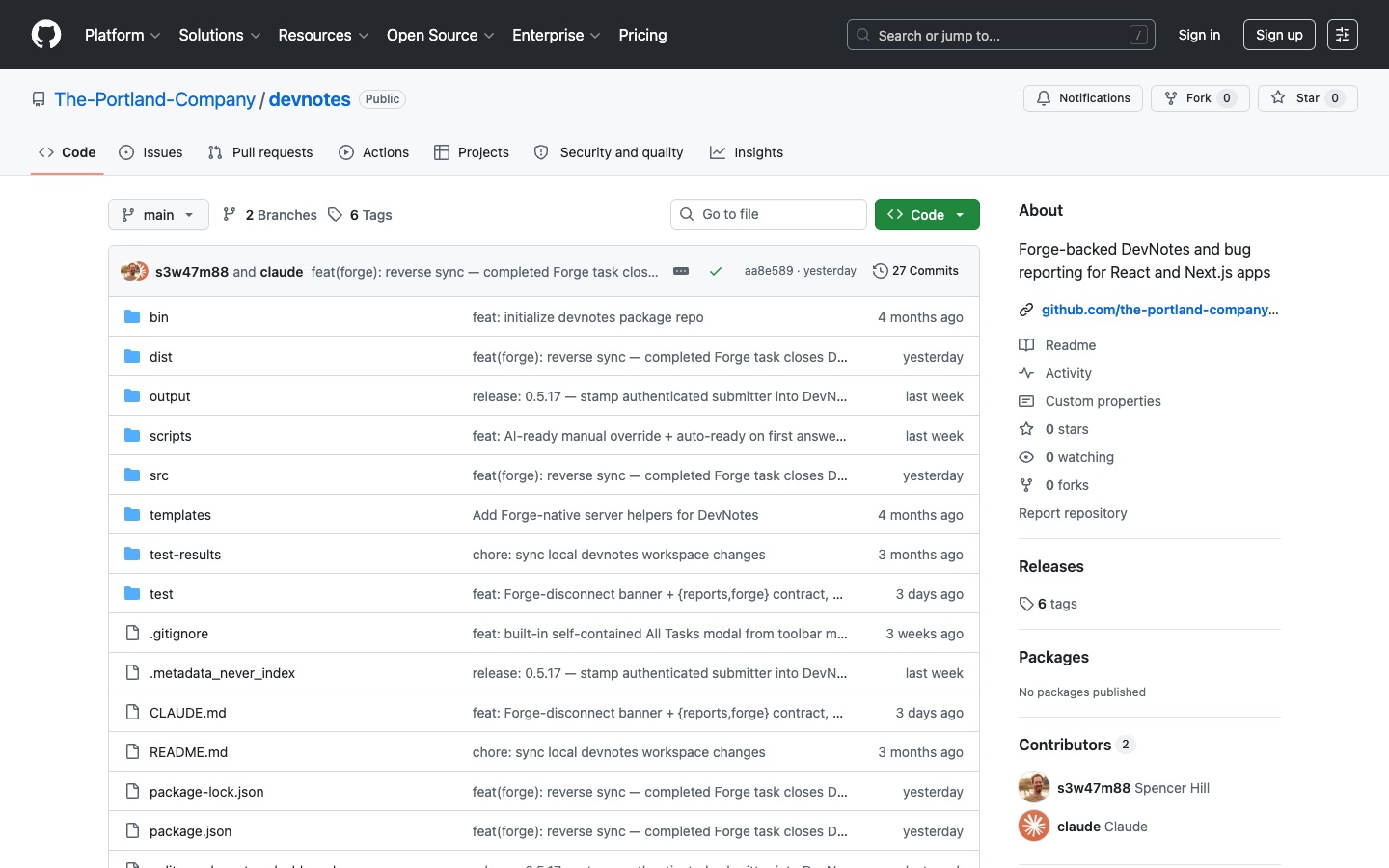Screen dimensions: 1389x868
Task: Click the test-results folder icon
Action: 132,554
